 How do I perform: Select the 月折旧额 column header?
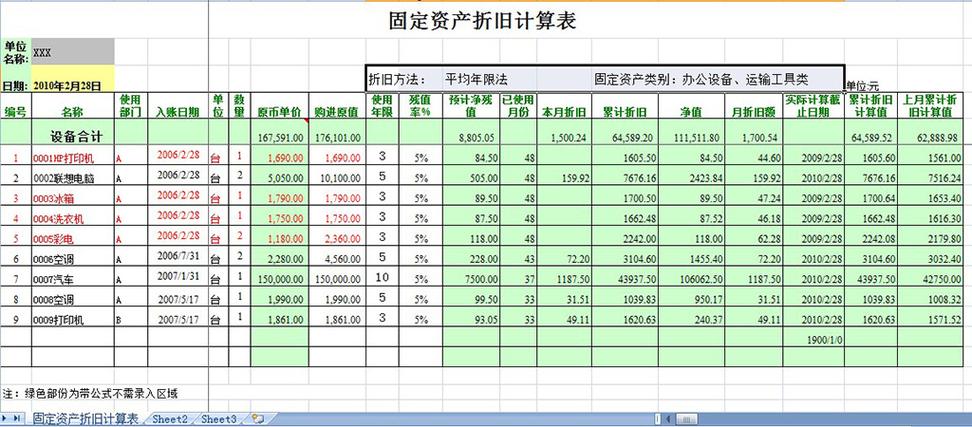pyautogui.click(x=754, y=106)
